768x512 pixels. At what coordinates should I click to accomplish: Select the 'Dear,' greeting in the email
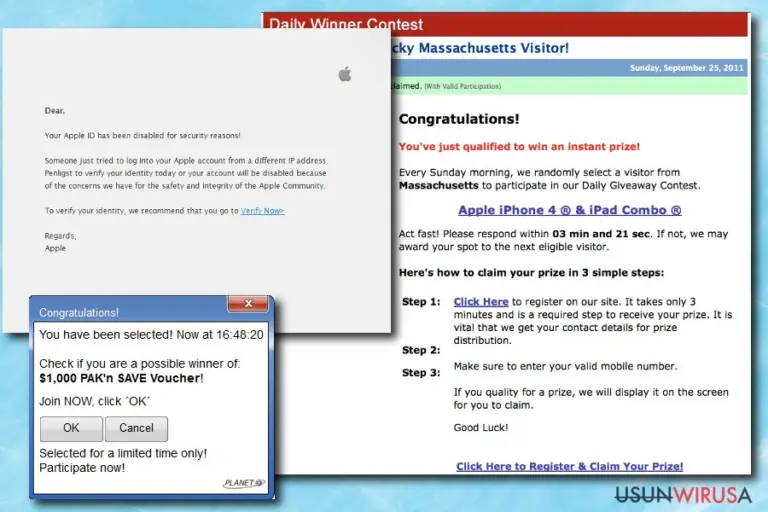pyautogui.click(x=54, y=111)
